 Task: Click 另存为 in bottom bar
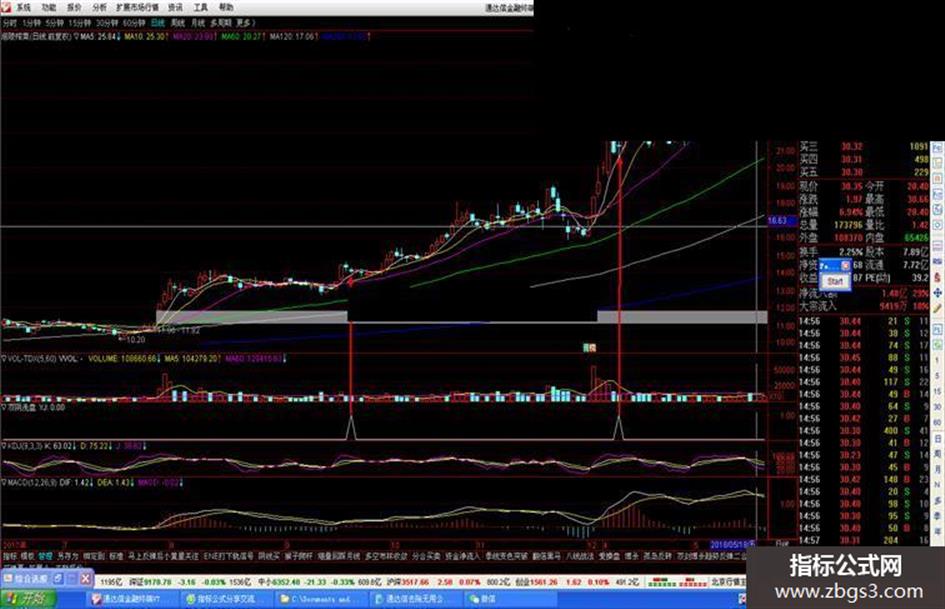click(x=68, y=556)
